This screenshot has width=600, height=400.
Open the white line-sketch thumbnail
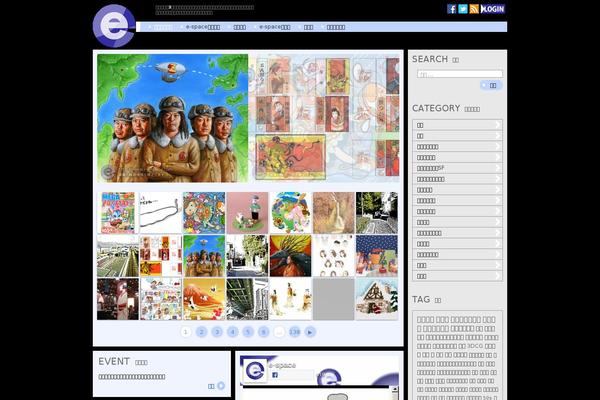161,213
